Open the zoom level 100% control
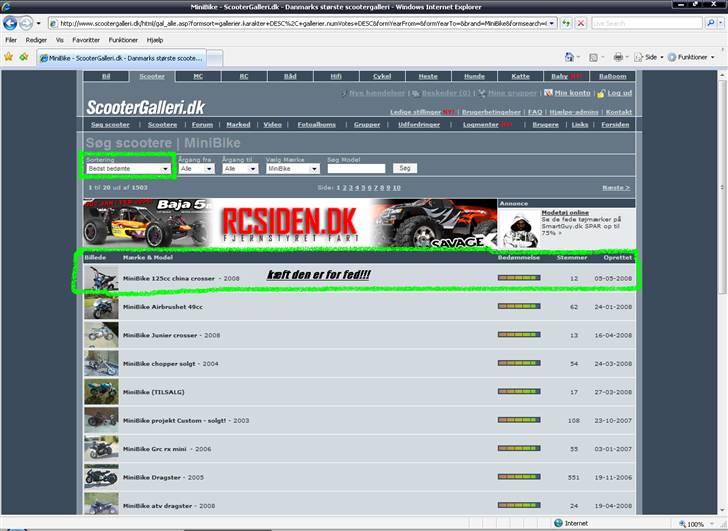Viewport: 728px width, 531px height. pos(696,524)
